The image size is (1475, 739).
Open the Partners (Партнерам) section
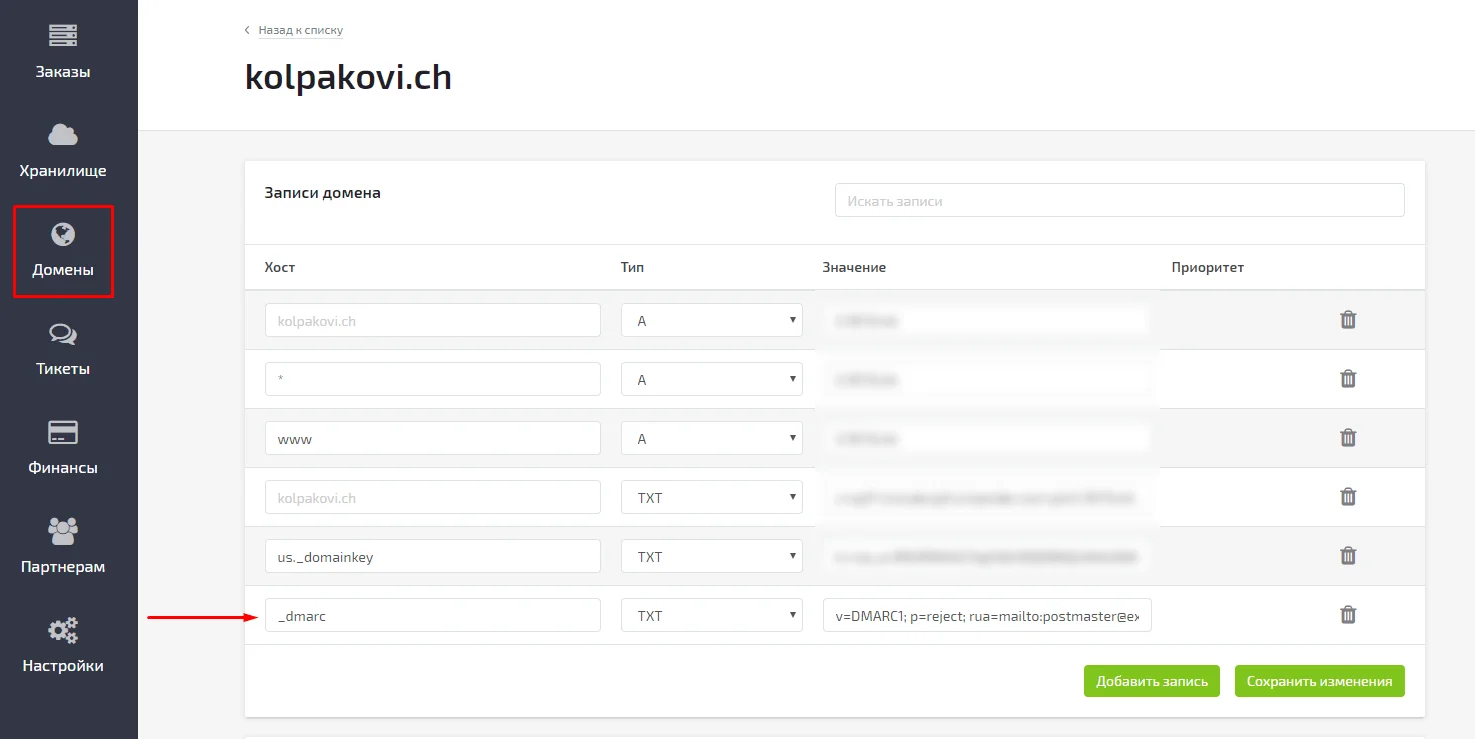[63, 546]
